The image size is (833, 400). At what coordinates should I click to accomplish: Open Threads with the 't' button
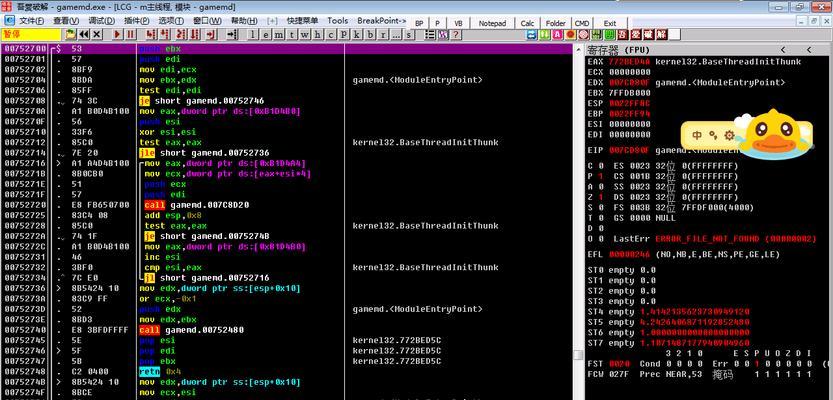coord(292,35)
